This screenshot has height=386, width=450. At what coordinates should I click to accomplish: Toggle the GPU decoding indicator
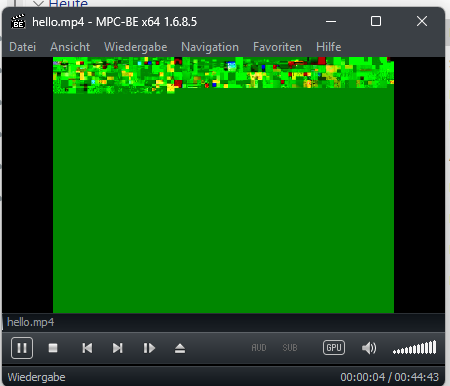tap(334, 348)
